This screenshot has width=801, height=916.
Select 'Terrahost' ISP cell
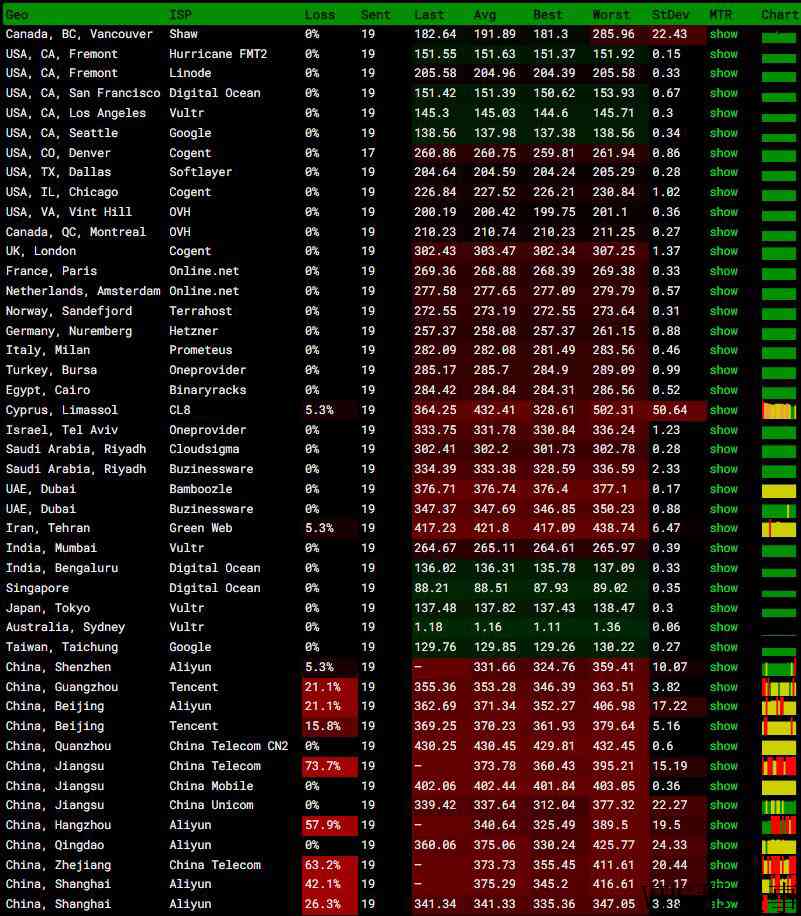(x=200, y=311)
